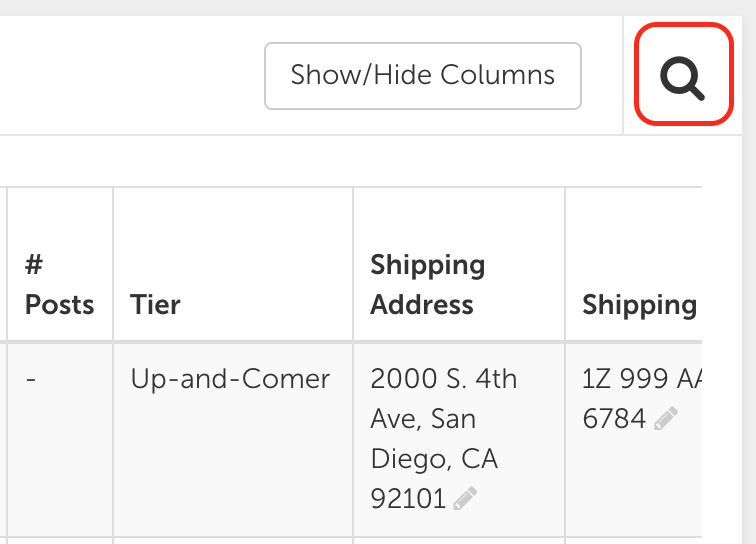The height and width of the screenshot is (544, 756).
Task: Select the 92101 zip code text
Action: (408, 498)
